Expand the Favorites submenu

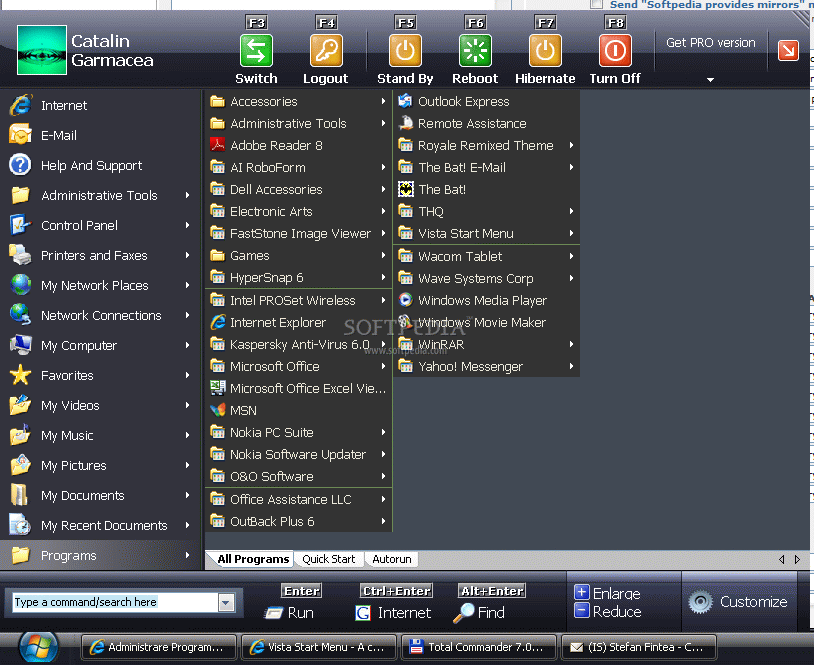(187, 375)
